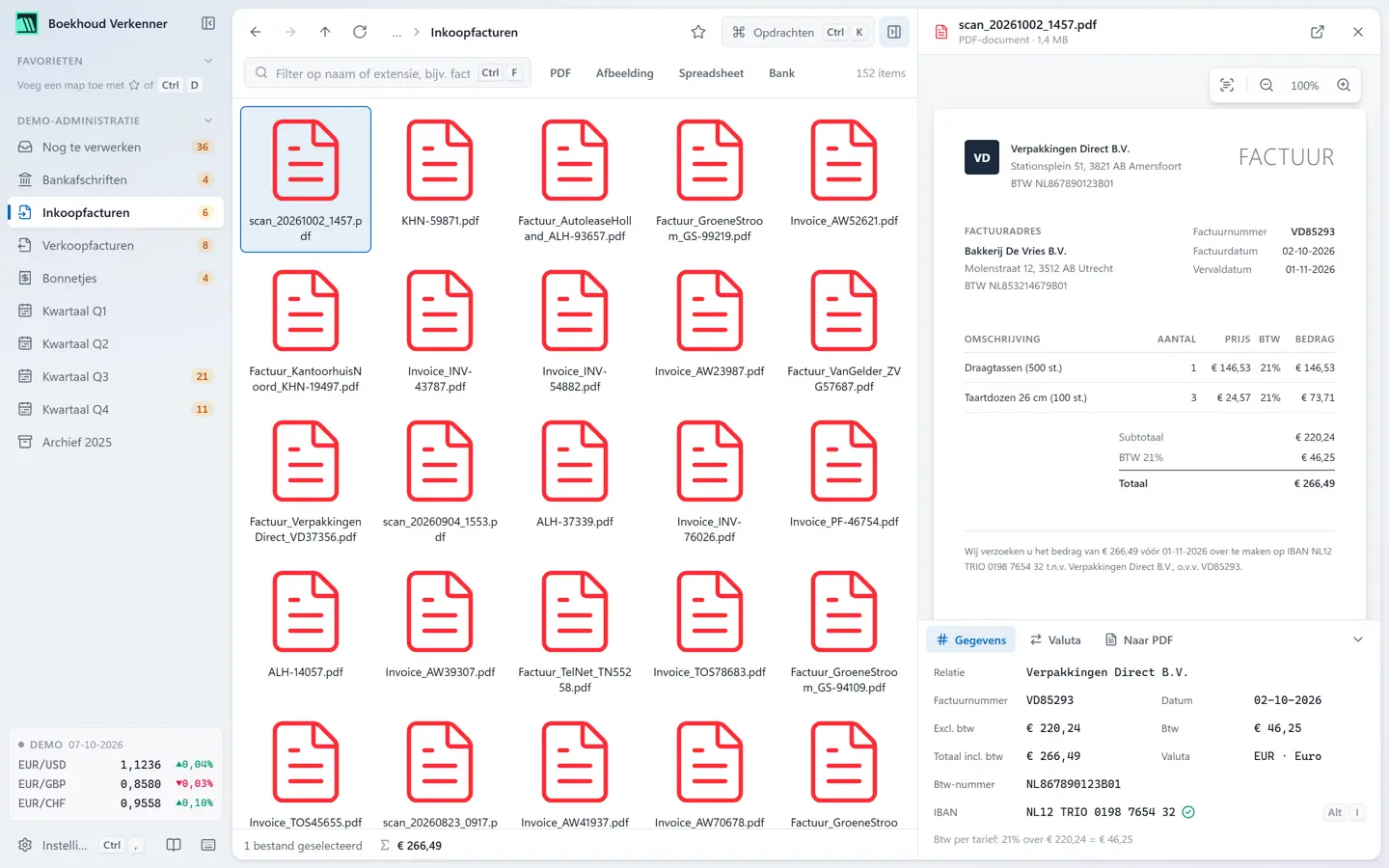Select file Invoice_PF-46754.pdf
The image size is (1389, 868).
(x=844, y=479)
